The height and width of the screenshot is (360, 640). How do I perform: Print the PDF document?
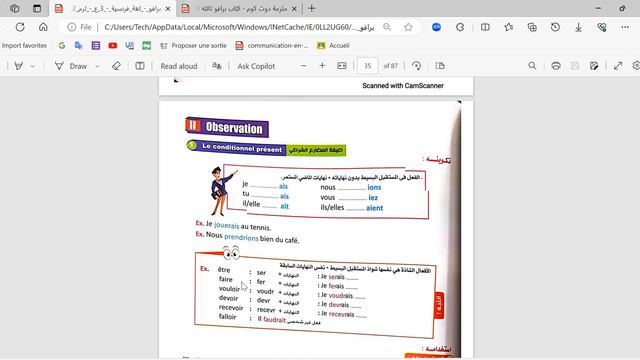coord(556,66)
